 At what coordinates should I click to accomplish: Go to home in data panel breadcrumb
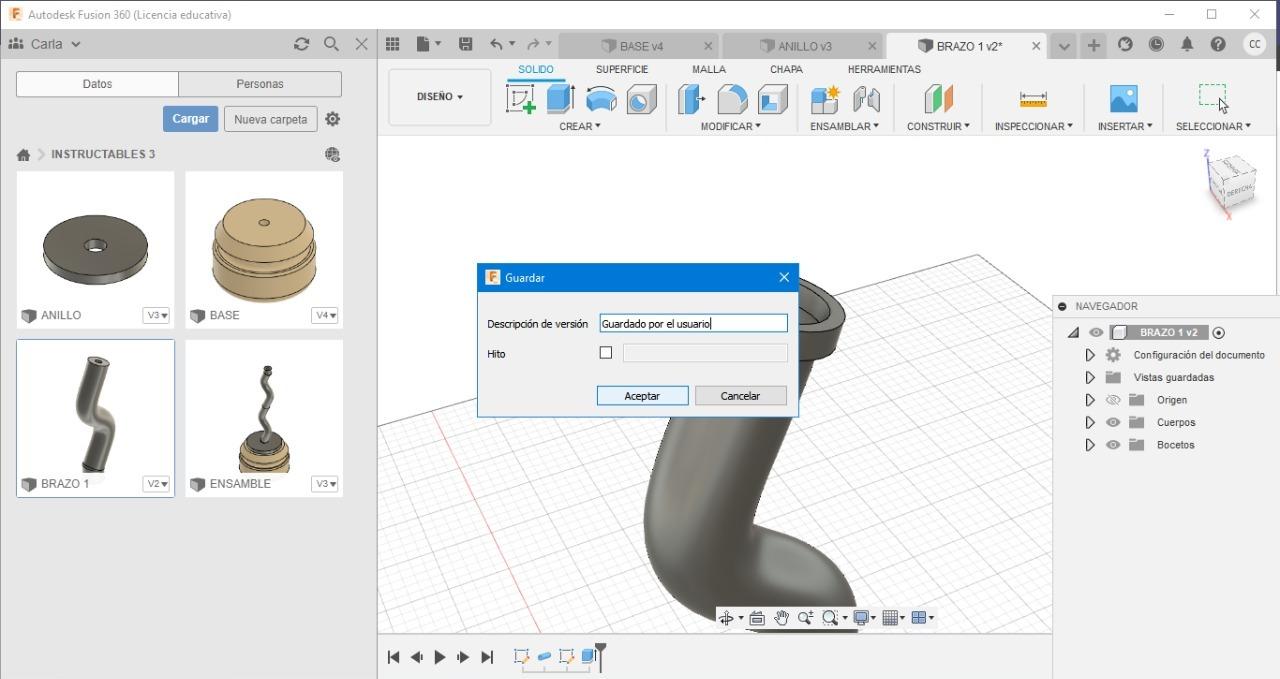click(23, 155)
